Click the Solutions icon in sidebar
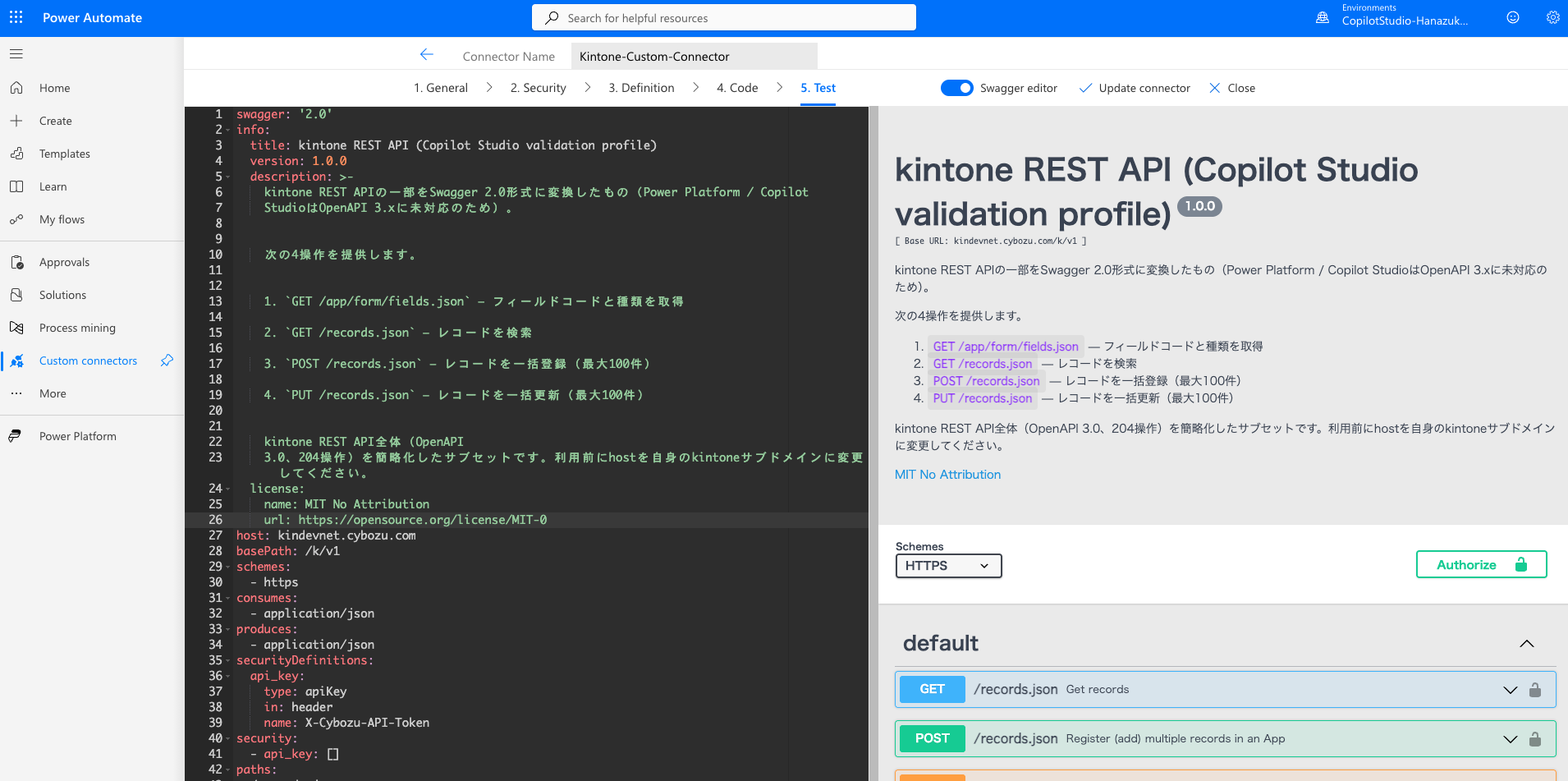1568x781 pixels. click(x=16, y=295)
